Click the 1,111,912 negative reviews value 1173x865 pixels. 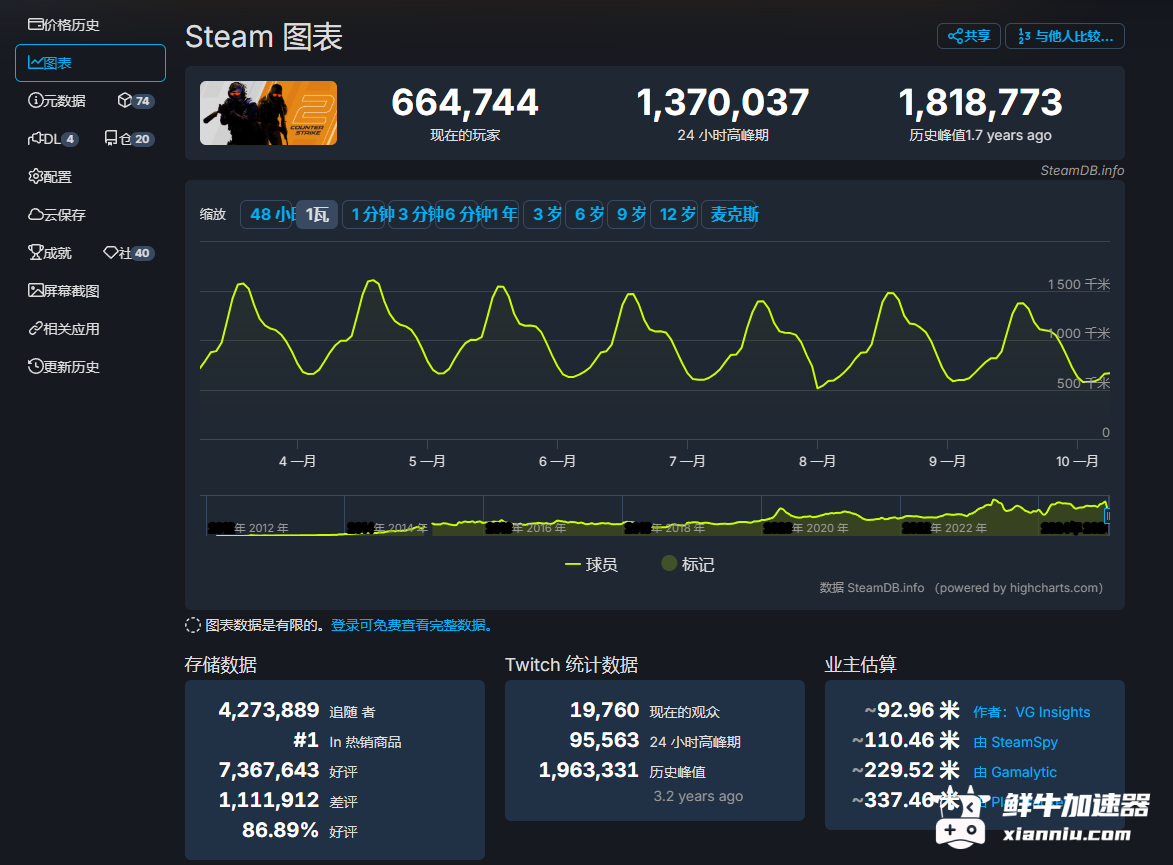(269, 800)
